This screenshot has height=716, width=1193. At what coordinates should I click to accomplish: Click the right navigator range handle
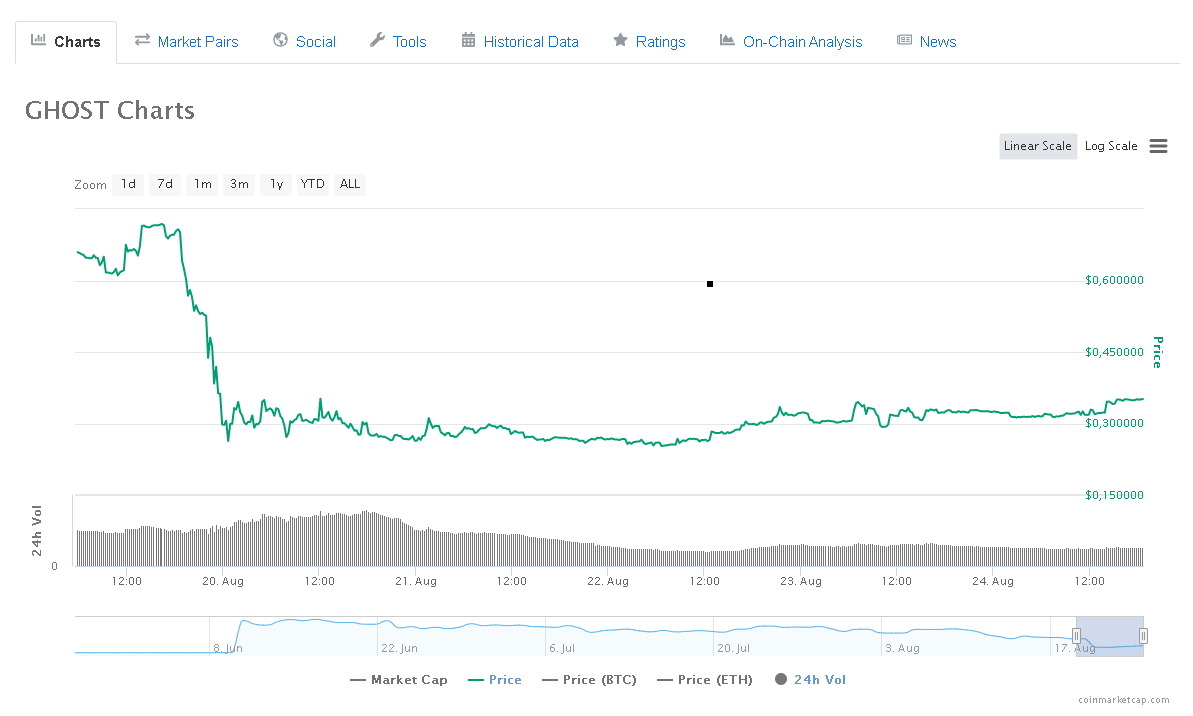pos(1143,636)
